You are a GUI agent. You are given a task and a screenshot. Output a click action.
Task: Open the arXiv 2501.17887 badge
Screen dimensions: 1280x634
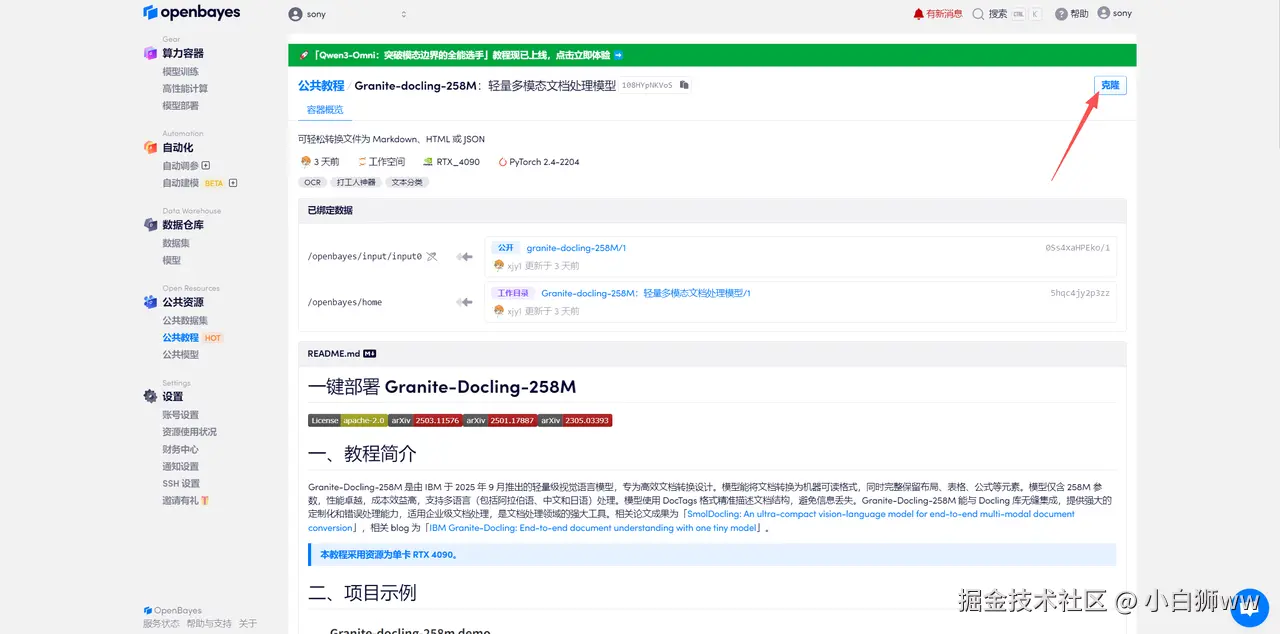(x=500, y=420)
